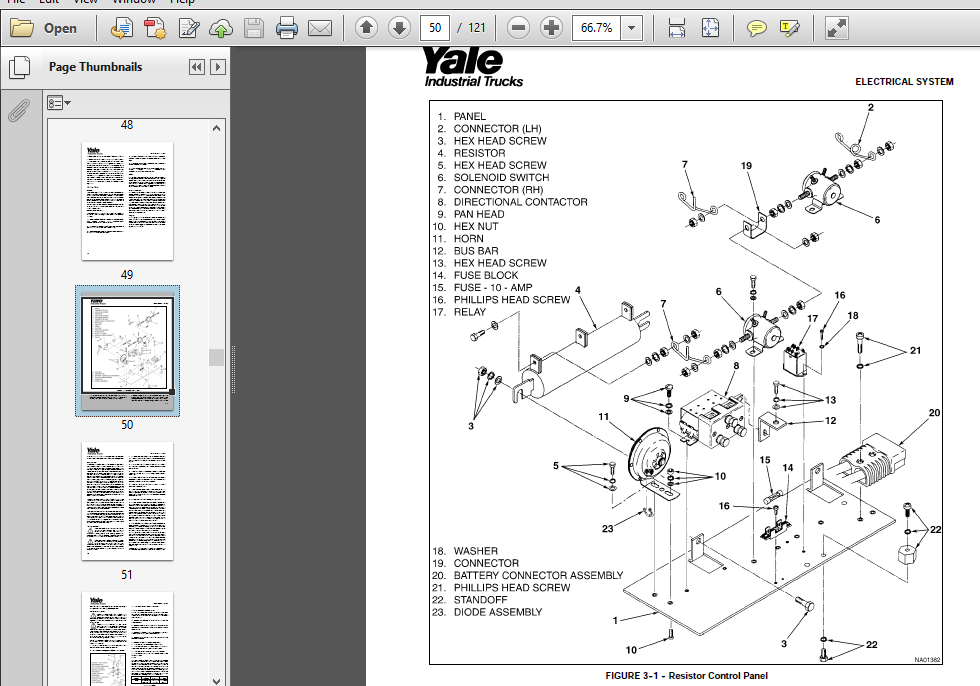Click the 66.7% zoom value field
The height and width of the screenshot is (686, 980).
pos(596,28)
